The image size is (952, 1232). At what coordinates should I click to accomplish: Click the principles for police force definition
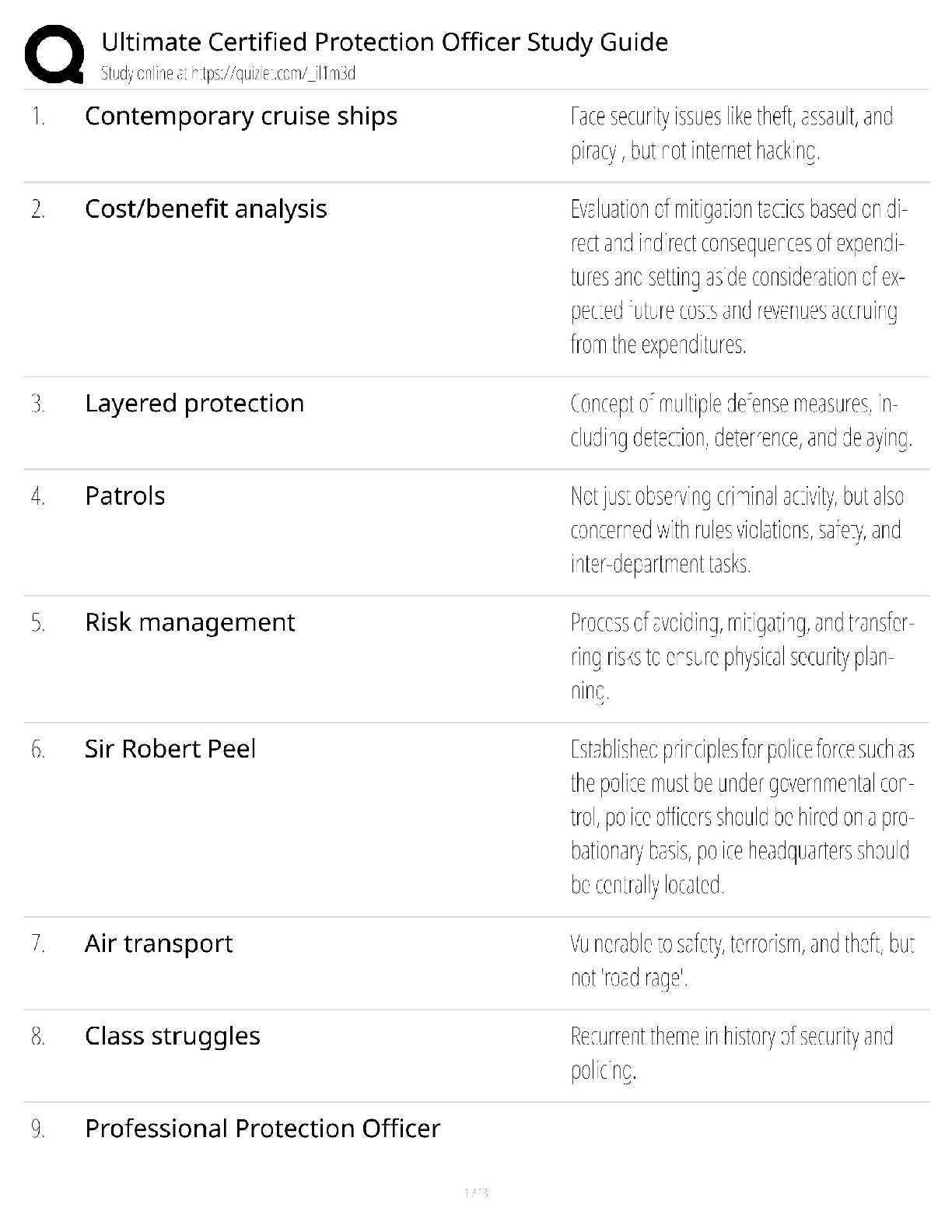point(742,817)
